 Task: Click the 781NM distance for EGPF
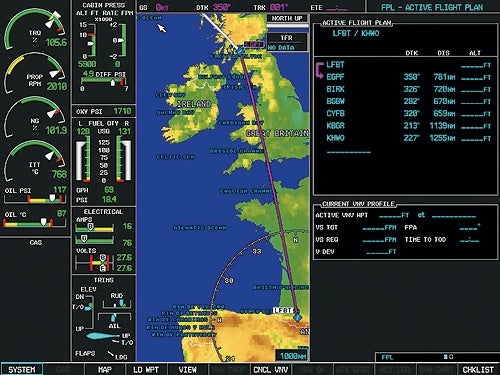click(x=444, y=77)
